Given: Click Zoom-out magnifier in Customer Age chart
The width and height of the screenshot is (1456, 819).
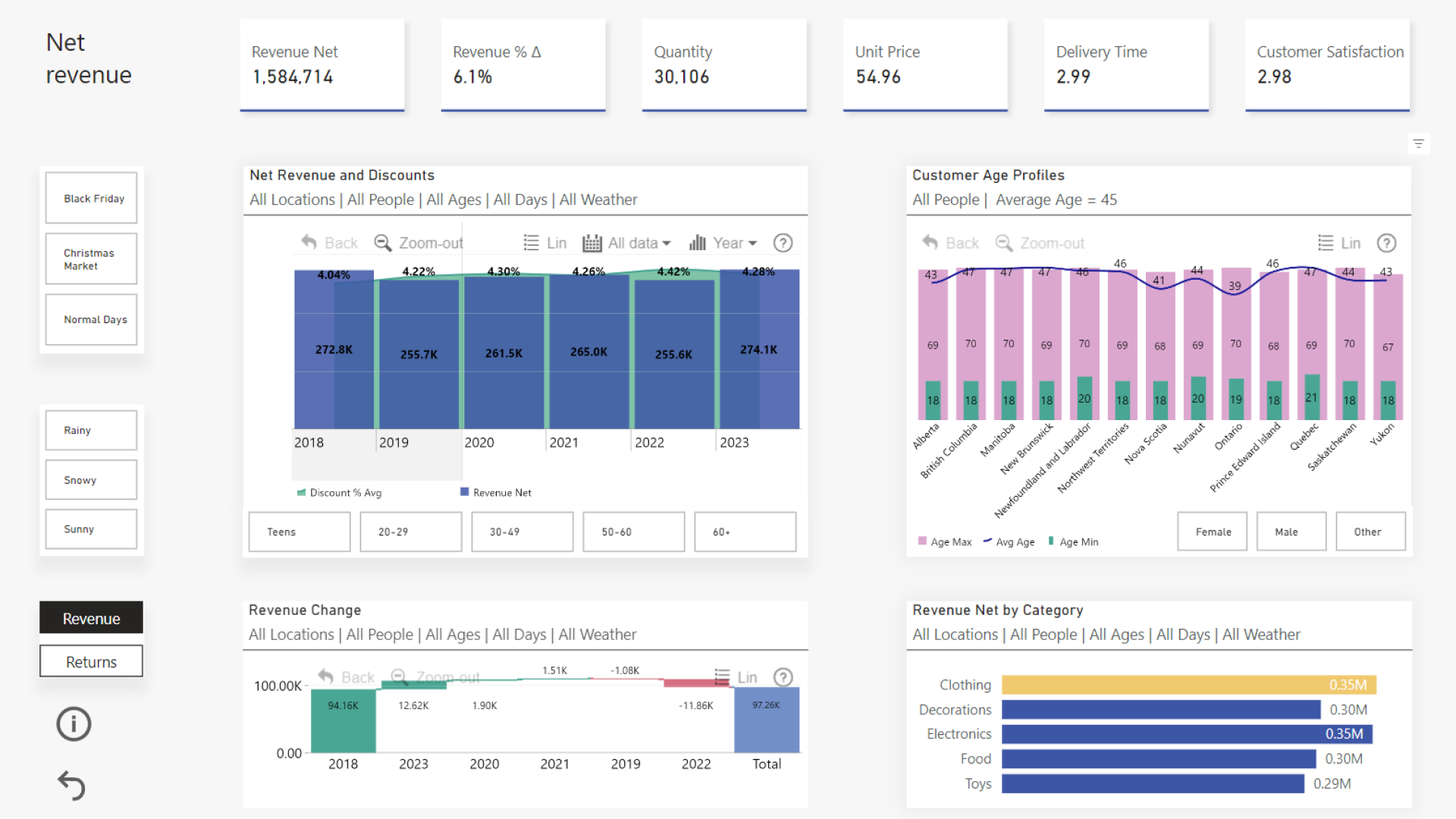Looking at the screenshot, I should click(1004, 243).
